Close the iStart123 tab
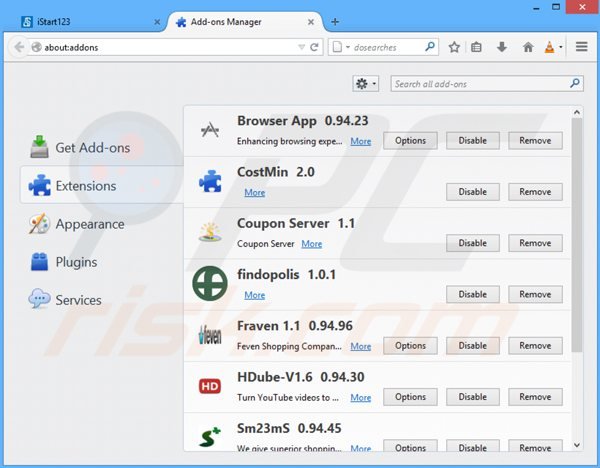 pos(157,22)
